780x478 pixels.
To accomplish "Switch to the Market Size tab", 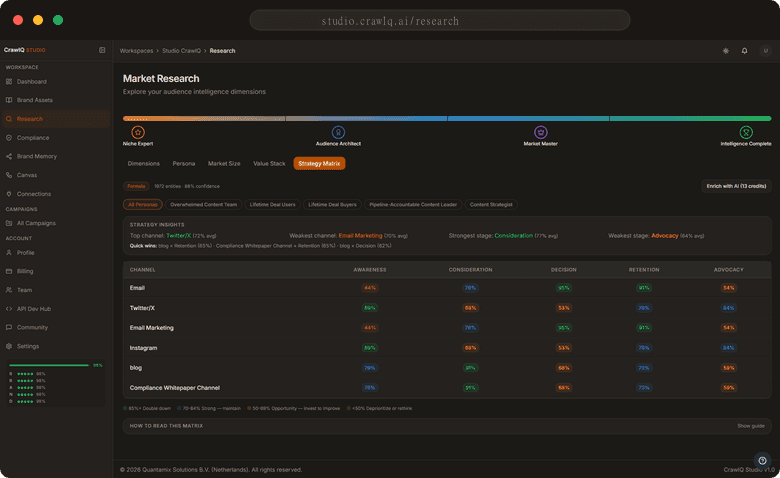I will tap(224, 163).
